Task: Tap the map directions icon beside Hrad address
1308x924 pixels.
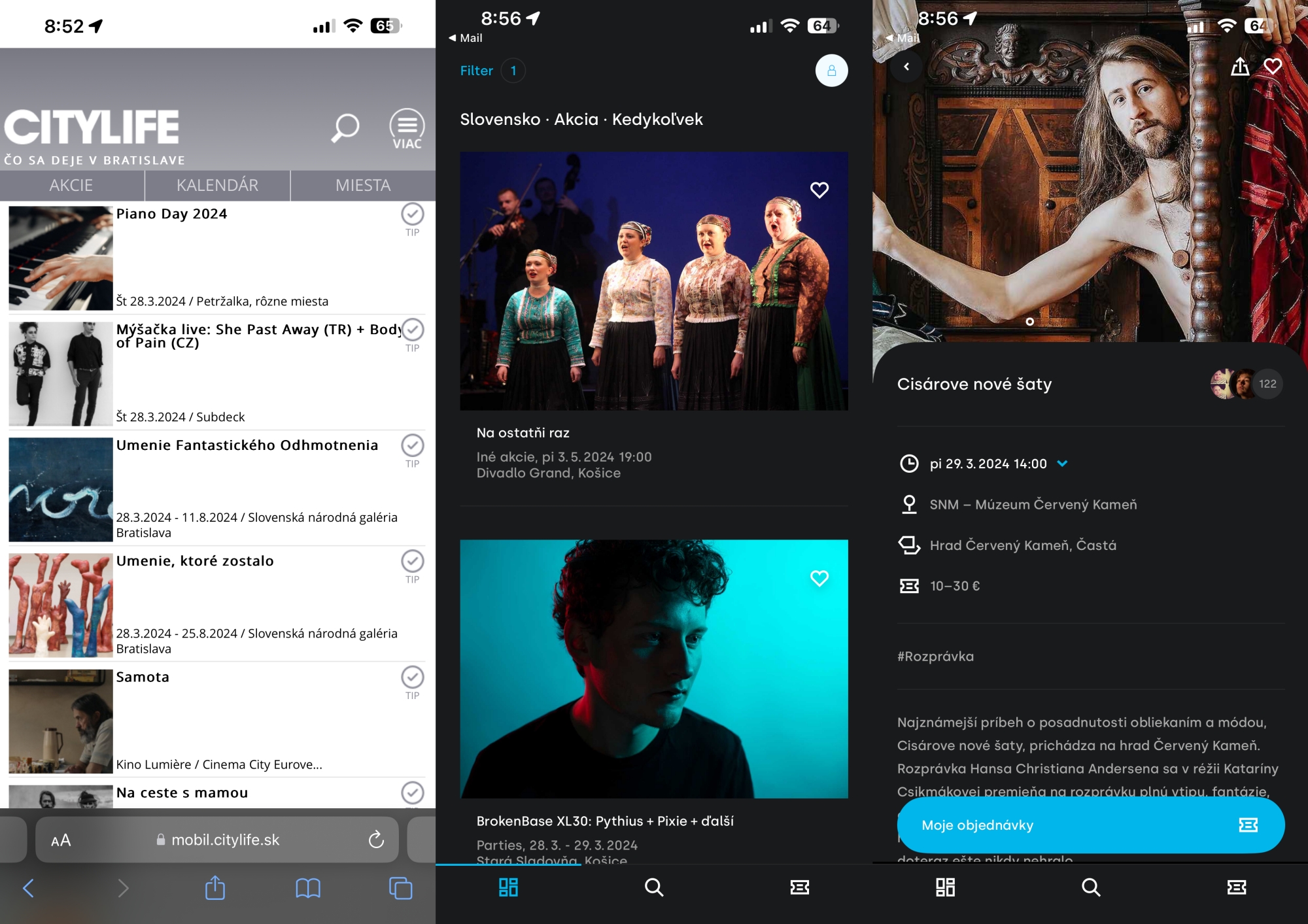Action: (909, 545)
